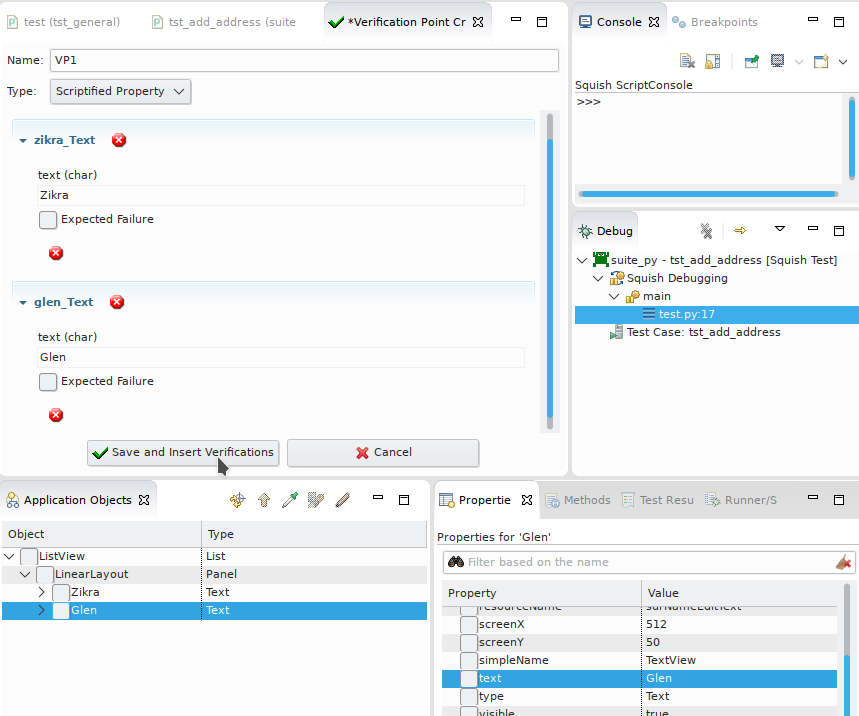Image resolution: width=859 pixels, height=716 pixels.
Task: Click Save and Insert Verifications button
Action: click(183, 453)
